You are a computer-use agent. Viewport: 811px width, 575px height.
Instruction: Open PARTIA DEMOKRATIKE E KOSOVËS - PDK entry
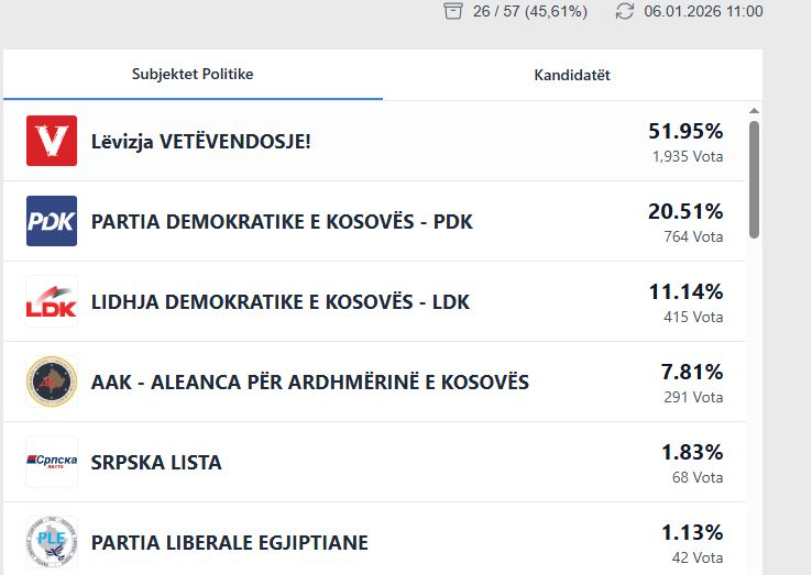tap(282, 222)
